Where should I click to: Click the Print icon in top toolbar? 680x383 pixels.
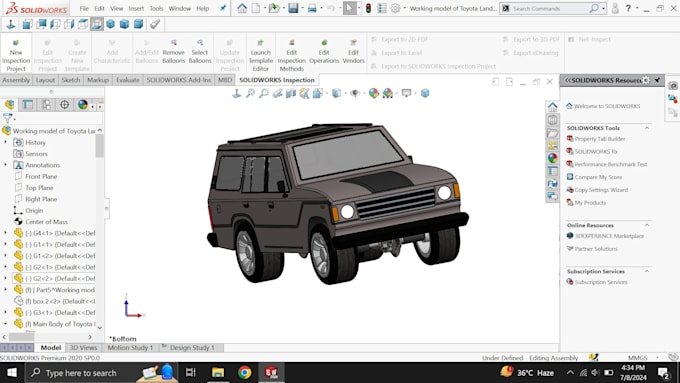tap(312, 8)
